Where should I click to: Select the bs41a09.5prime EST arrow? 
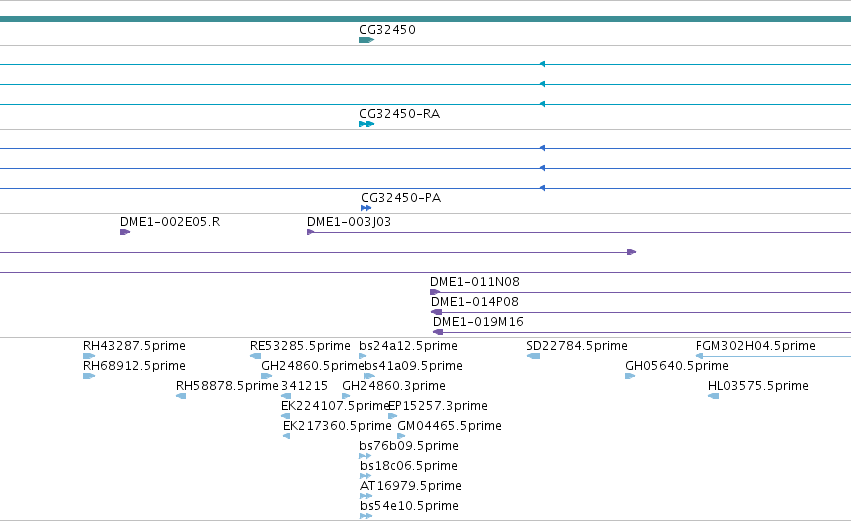(369, 377)
